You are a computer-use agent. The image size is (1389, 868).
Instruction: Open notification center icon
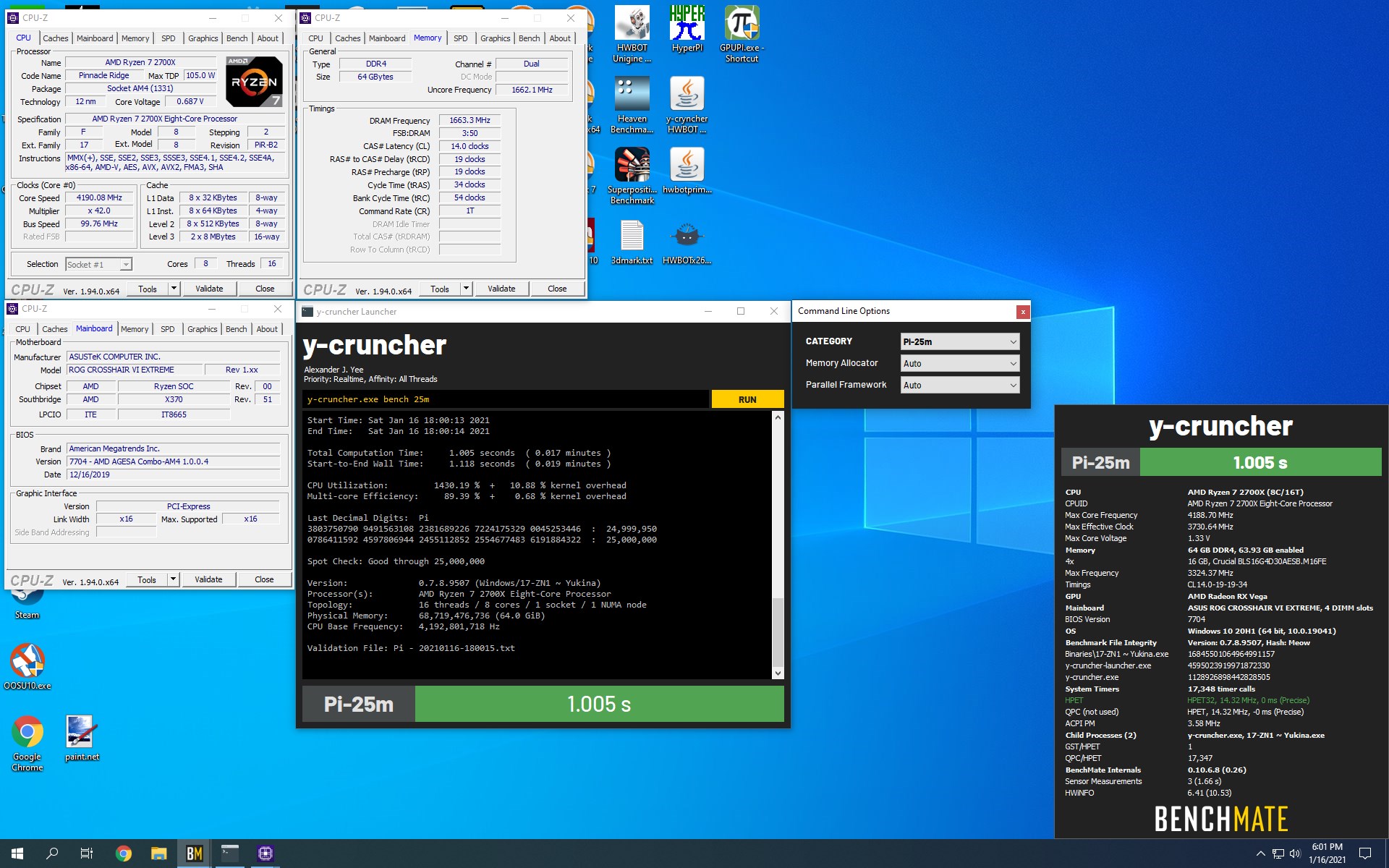(1365, 854)
